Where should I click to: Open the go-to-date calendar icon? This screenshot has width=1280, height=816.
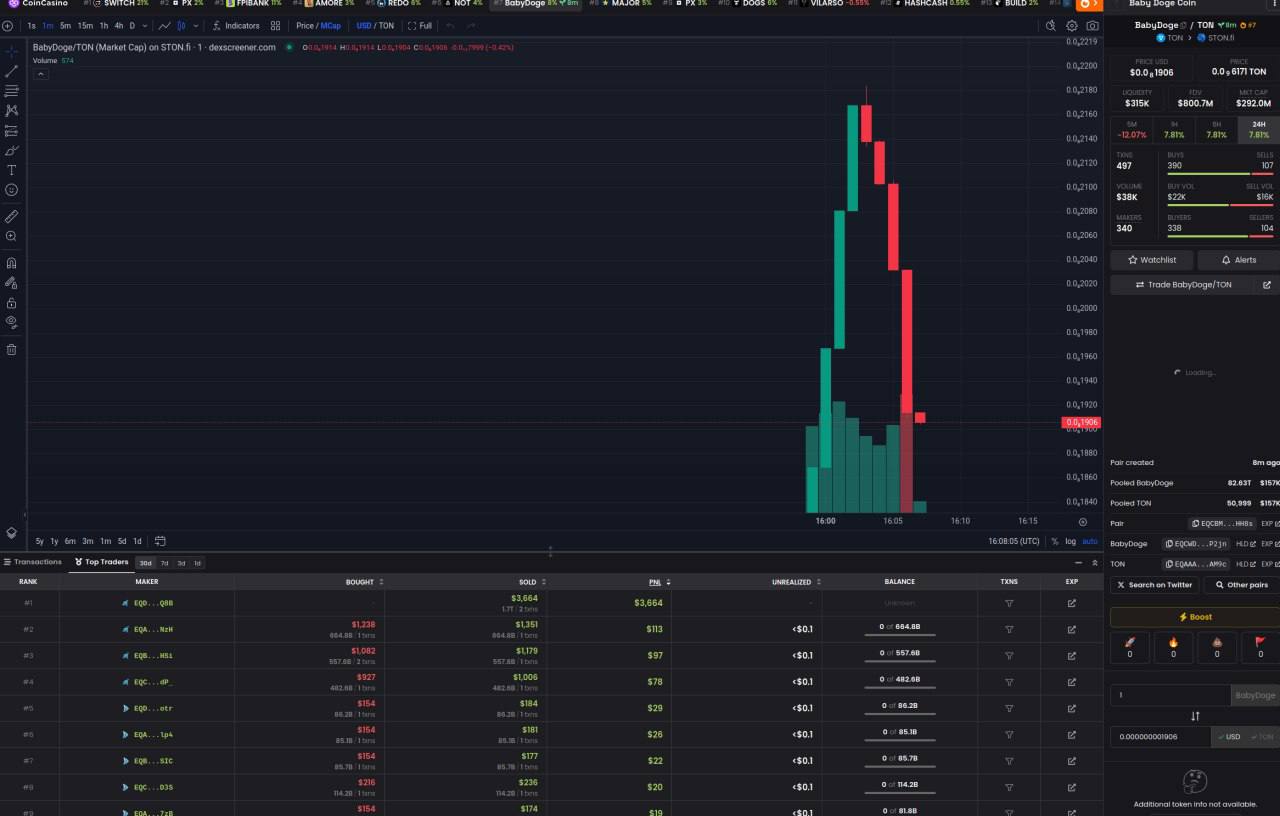160,541
